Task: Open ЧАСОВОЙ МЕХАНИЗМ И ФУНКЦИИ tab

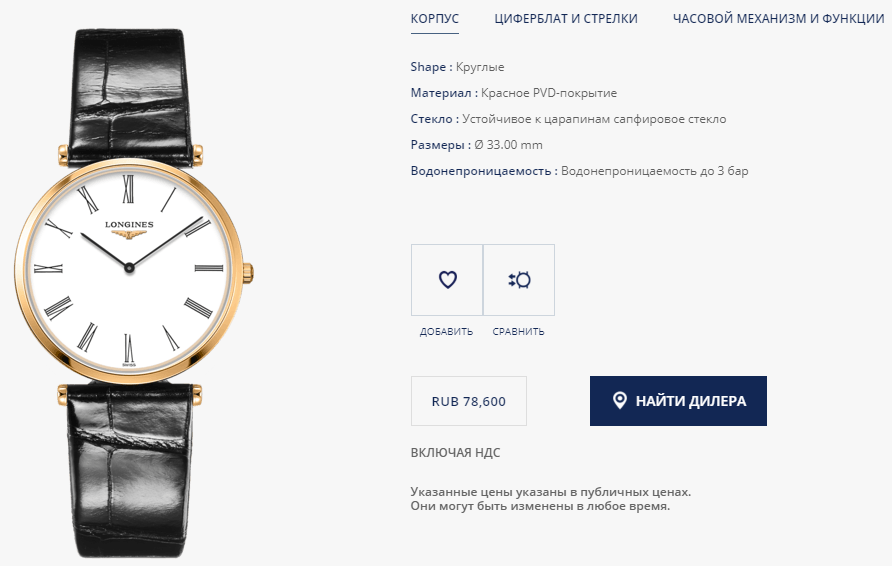Action: coord(778,19)
